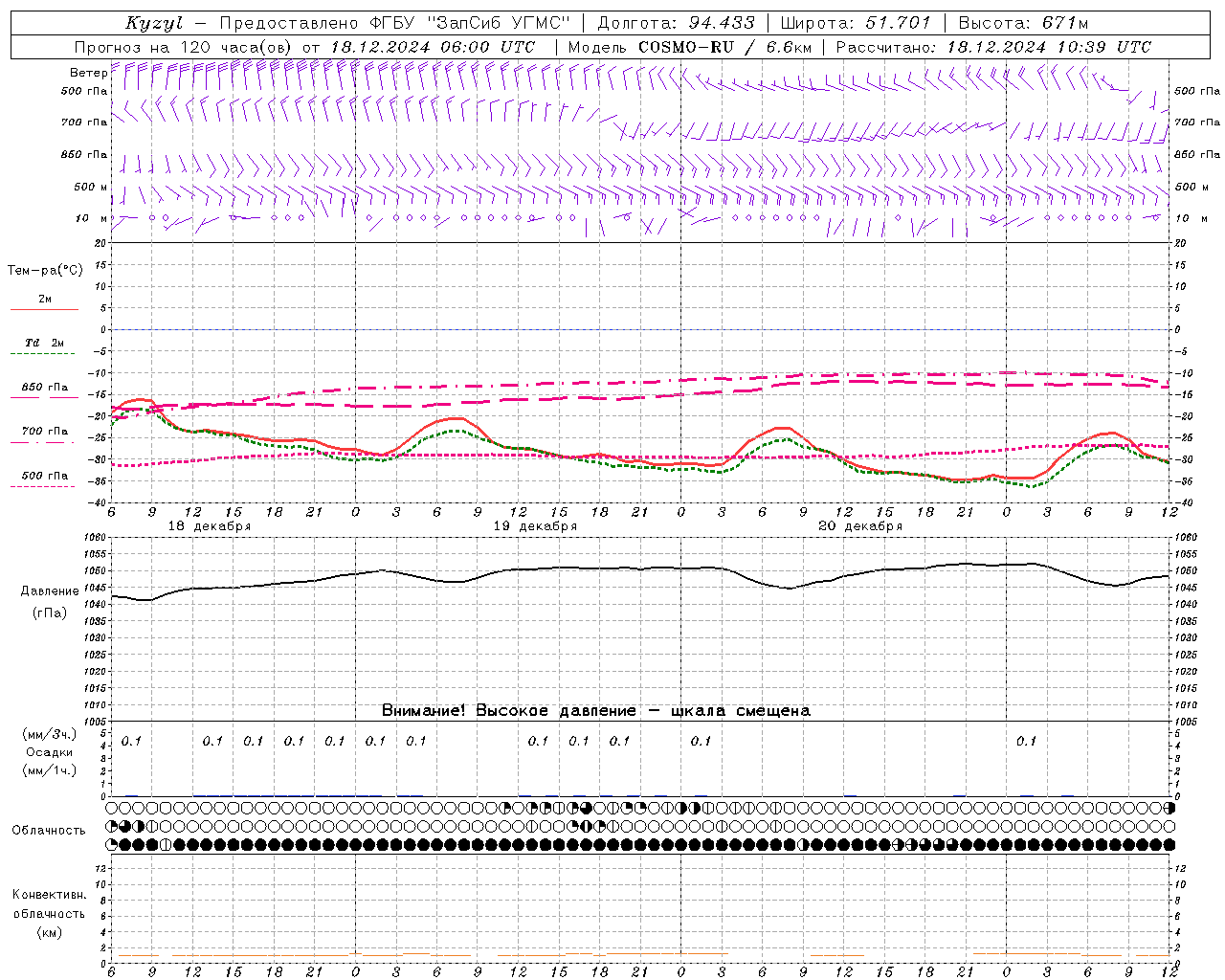Click the station name "Kyzyl" in the header

tap(154, 23)
